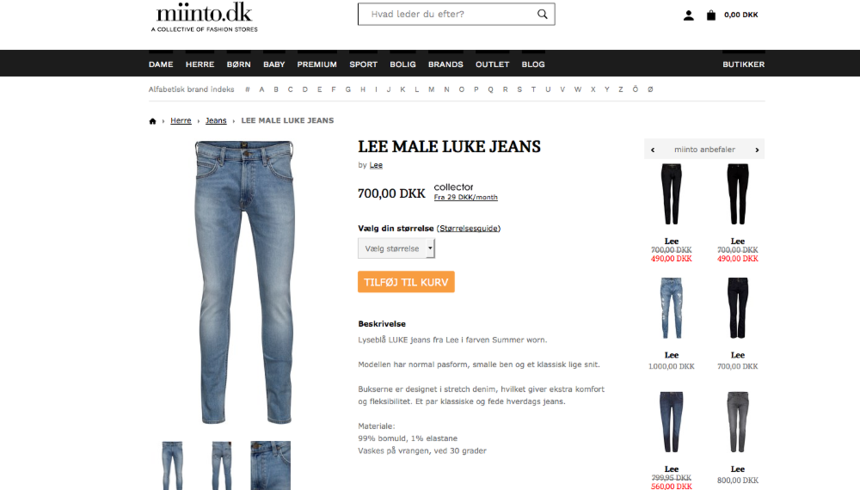Click the Lee brand link under title
Viewport: 860px width, 490px height.
[376, 165]
